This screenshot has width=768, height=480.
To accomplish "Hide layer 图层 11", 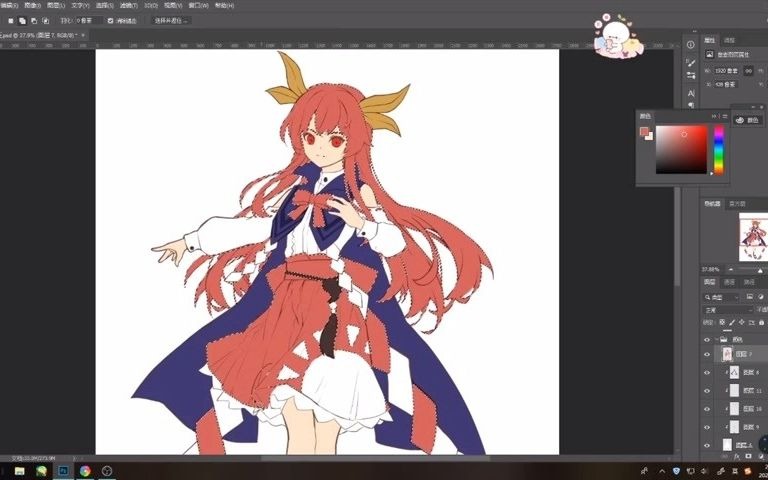I will (707, 391).
